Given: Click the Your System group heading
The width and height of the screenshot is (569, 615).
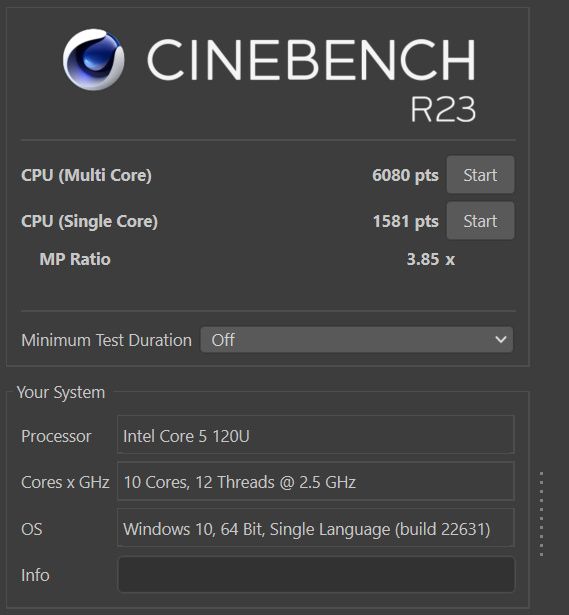Looking at the screenshot, I should (61, 392).
